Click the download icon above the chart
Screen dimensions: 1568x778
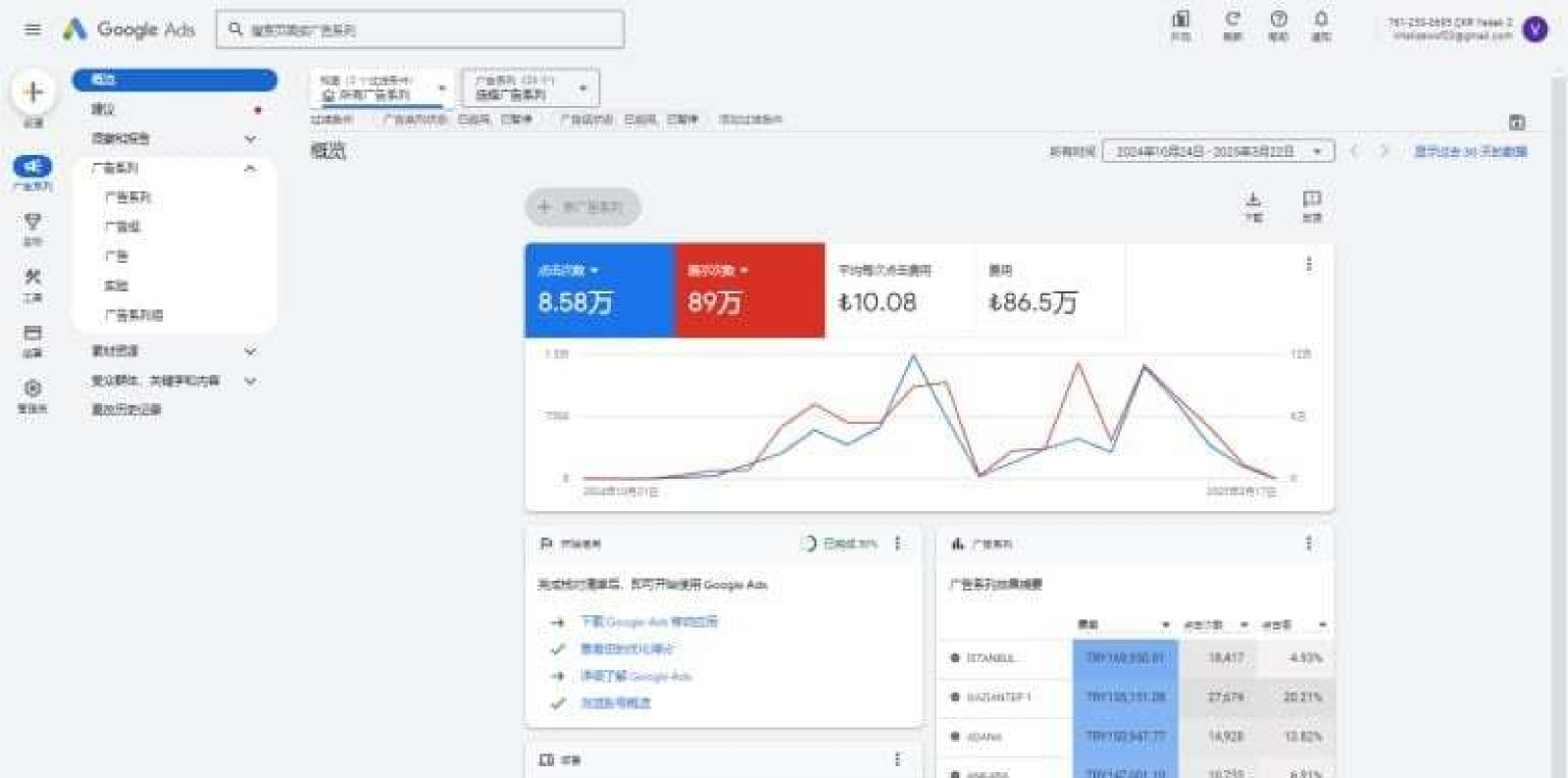click(x=1253, y=201)
